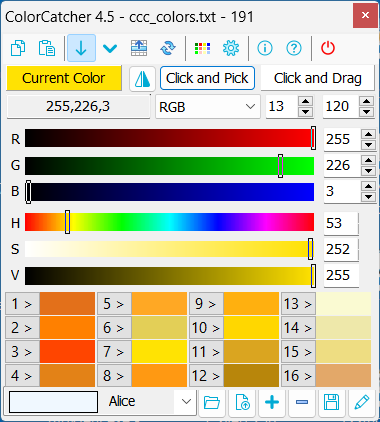Open the Alice named color dropdown
The image size is (380, 422).
click(186, 402)
